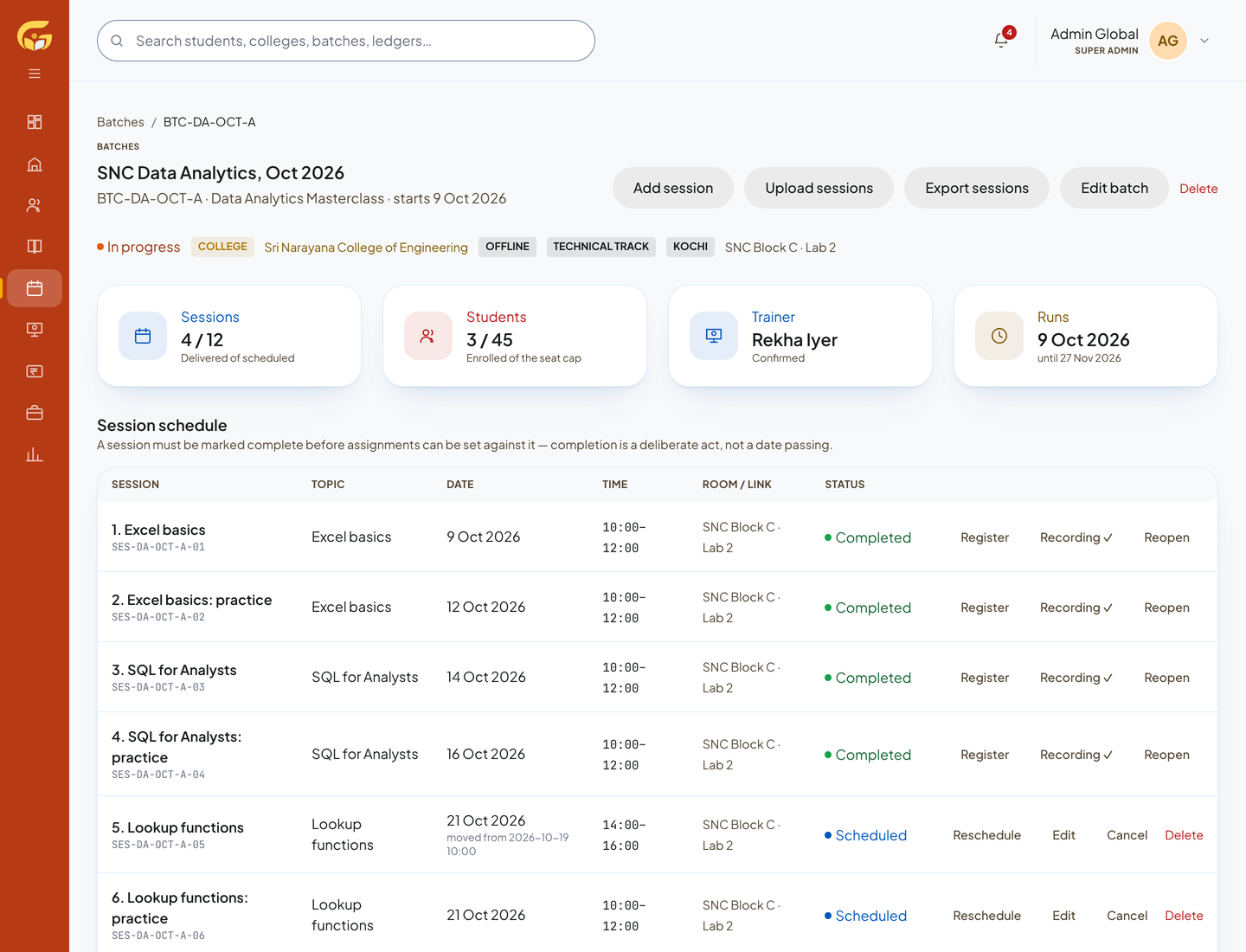Toggle the hamburger menu in the sidebar
1246x952 pixels.
point(35,74)
